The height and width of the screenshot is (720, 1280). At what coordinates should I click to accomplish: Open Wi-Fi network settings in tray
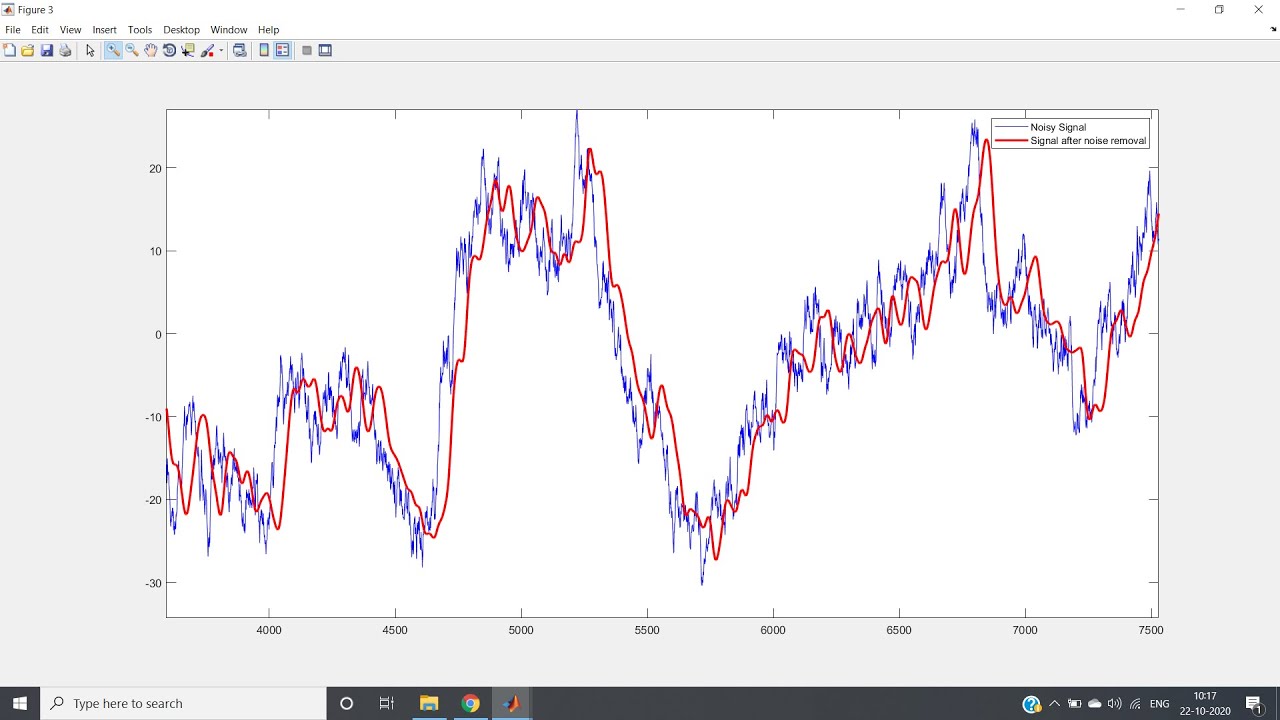[1135, 704]
